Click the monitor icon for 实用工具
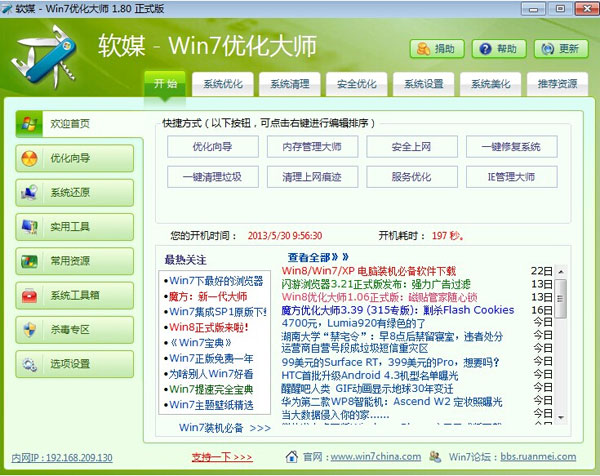 click(29, 227)
